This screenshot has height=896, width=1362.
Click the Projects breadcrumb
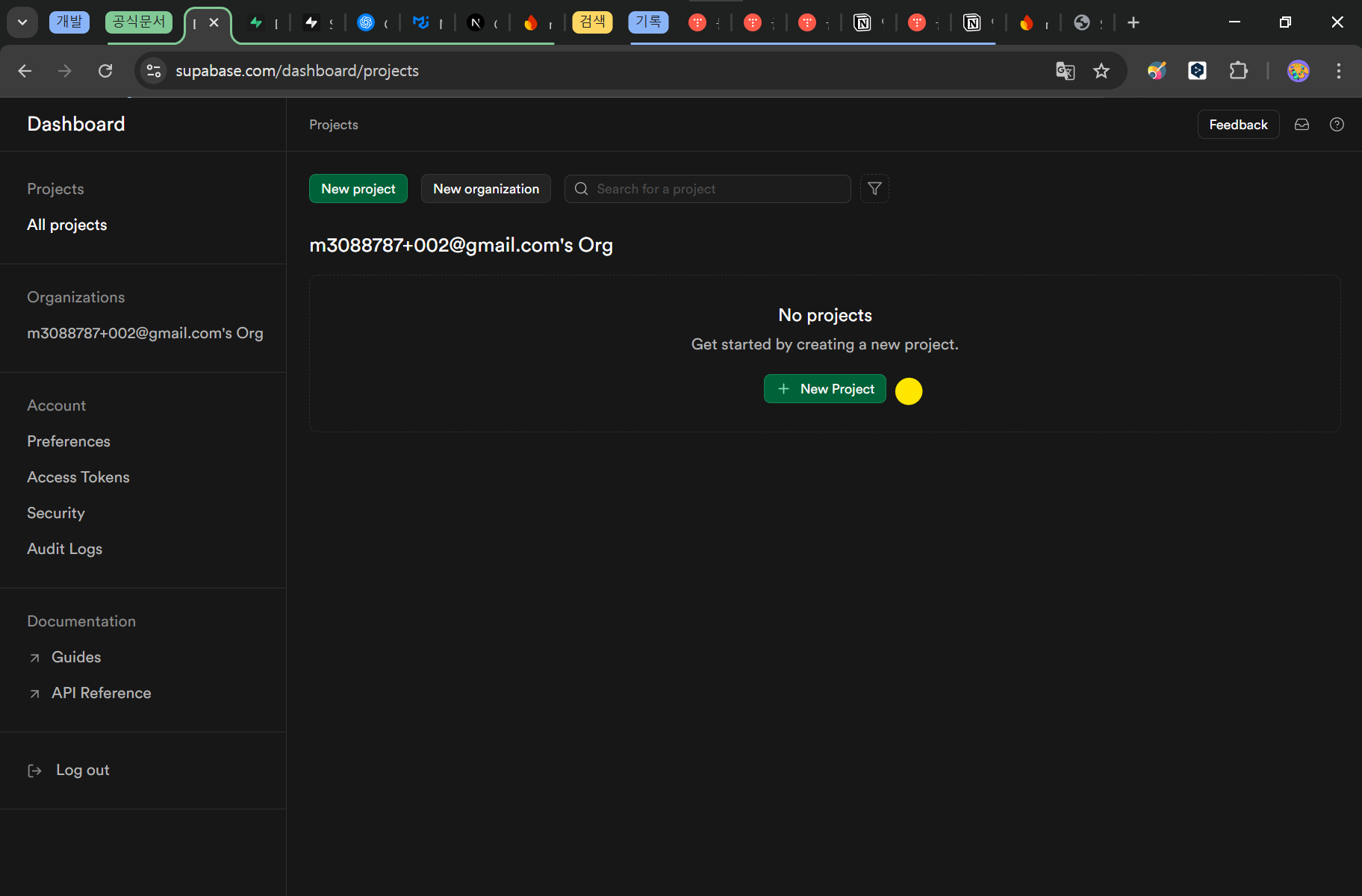(334, 125)
